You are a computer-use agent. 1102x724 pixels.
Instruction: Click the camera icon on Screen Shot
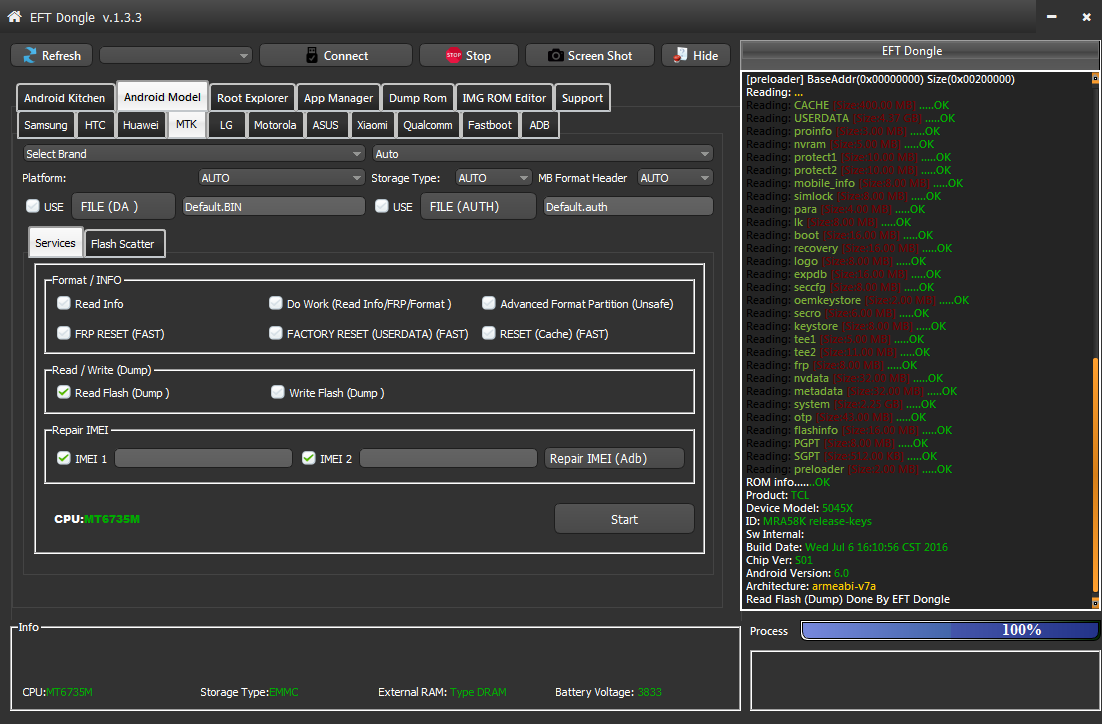(555, 56)
